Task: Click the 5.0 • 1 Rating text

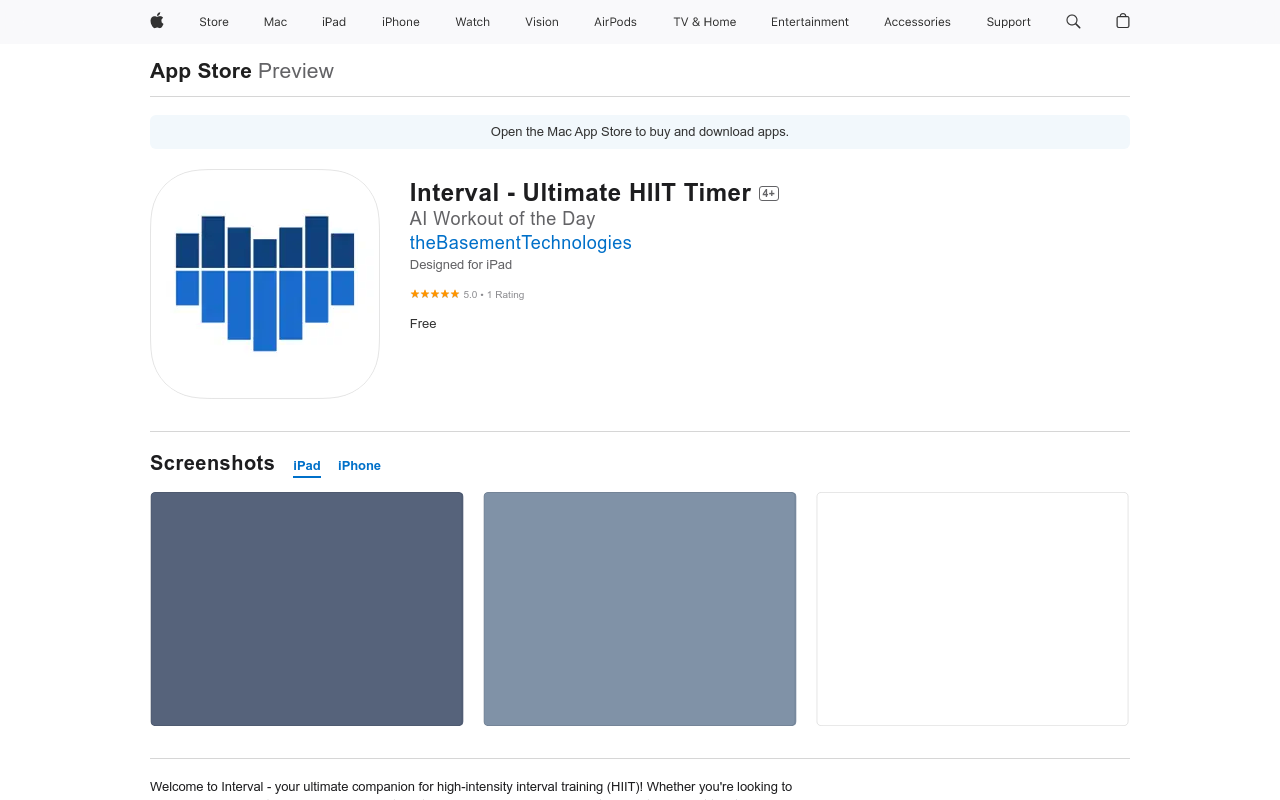Action: pos(494,295)
